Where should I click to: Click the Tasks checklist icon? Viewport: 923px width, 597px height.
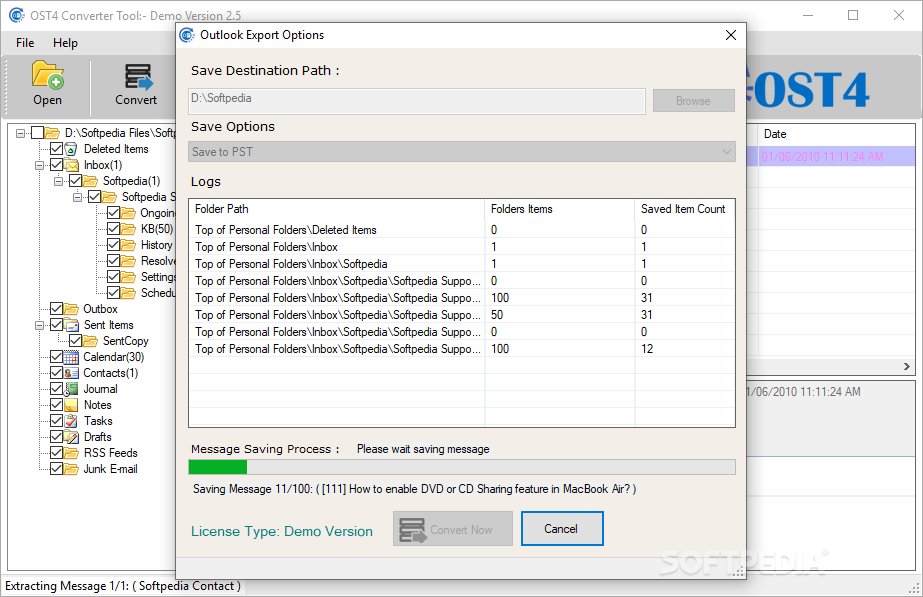(x=71, y=421)
